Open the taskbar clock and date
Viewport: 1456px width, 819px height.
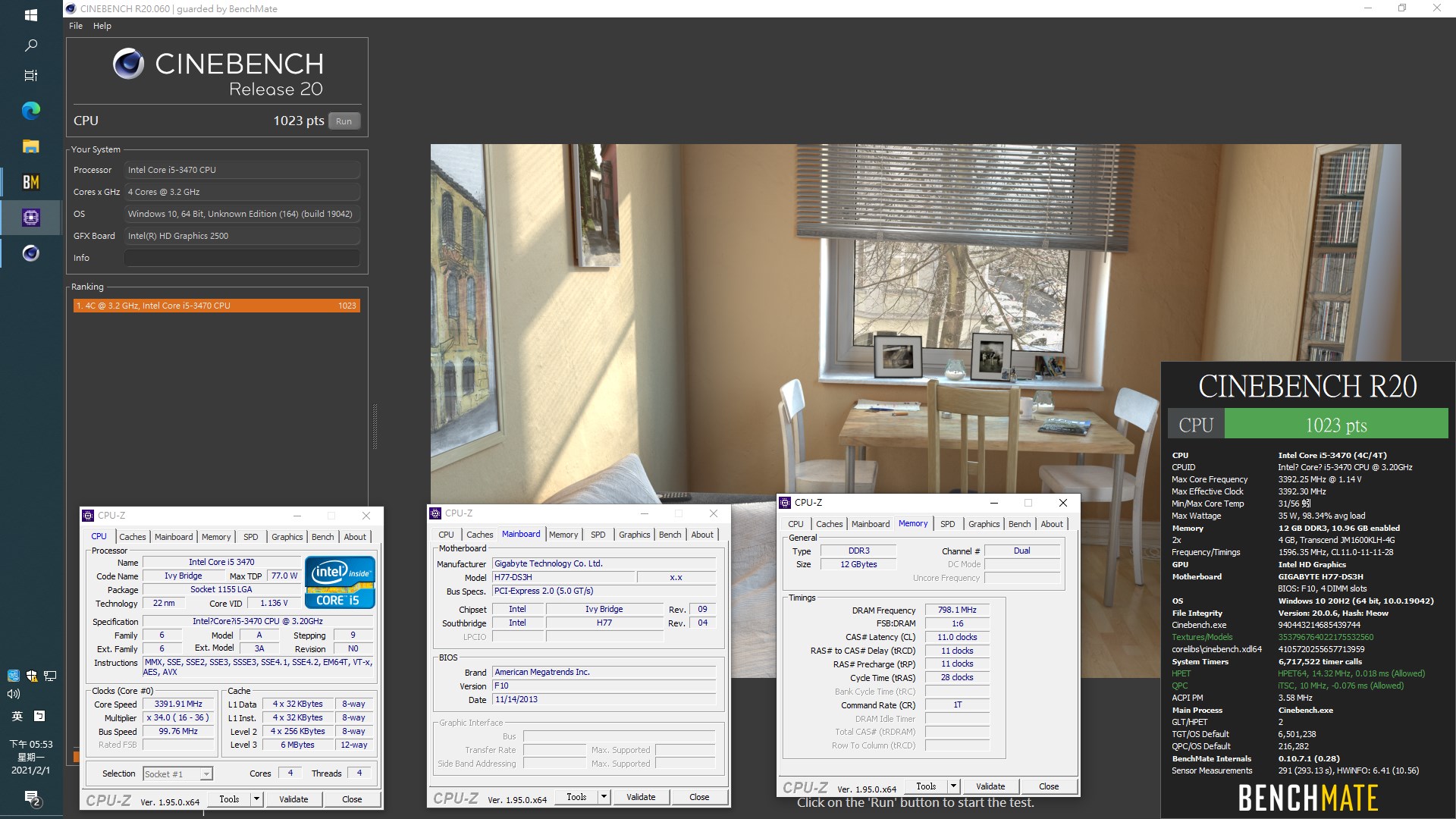pyautogui.click(x=31, y=757)
